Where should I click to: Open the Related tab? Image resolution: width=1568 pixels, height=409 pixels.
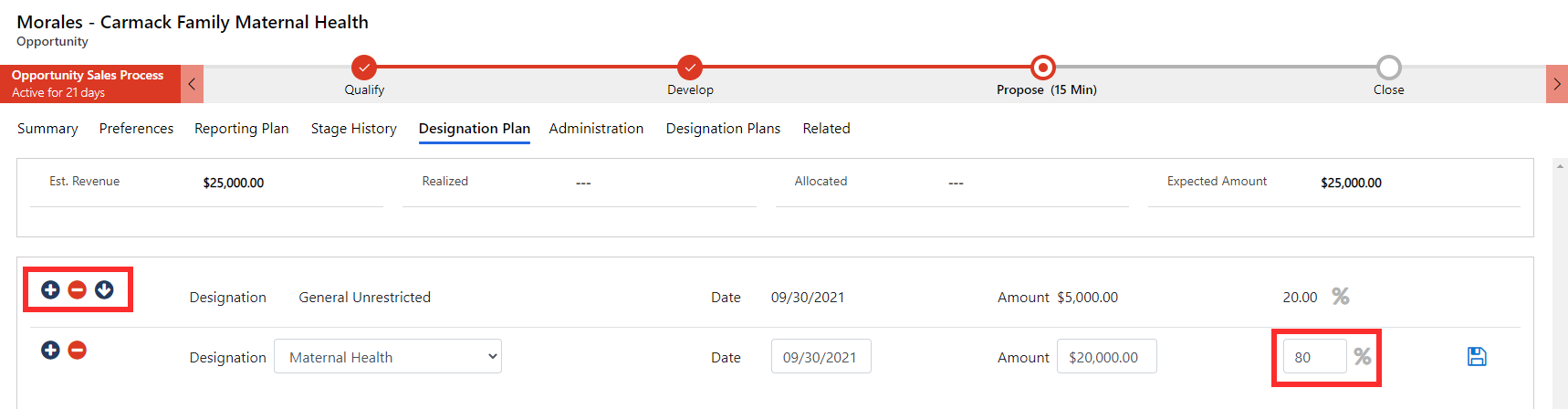[826, 129]
